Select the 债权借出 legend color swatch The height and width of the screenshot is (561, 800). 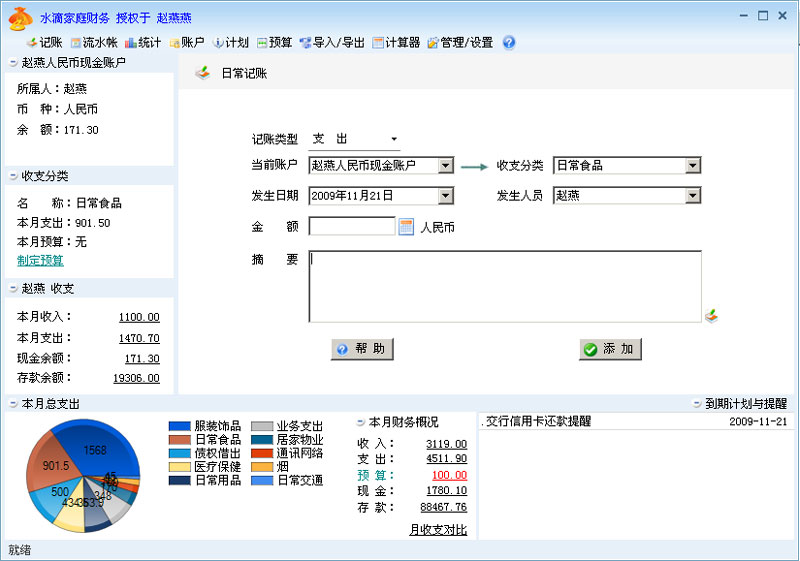(180, 453)
